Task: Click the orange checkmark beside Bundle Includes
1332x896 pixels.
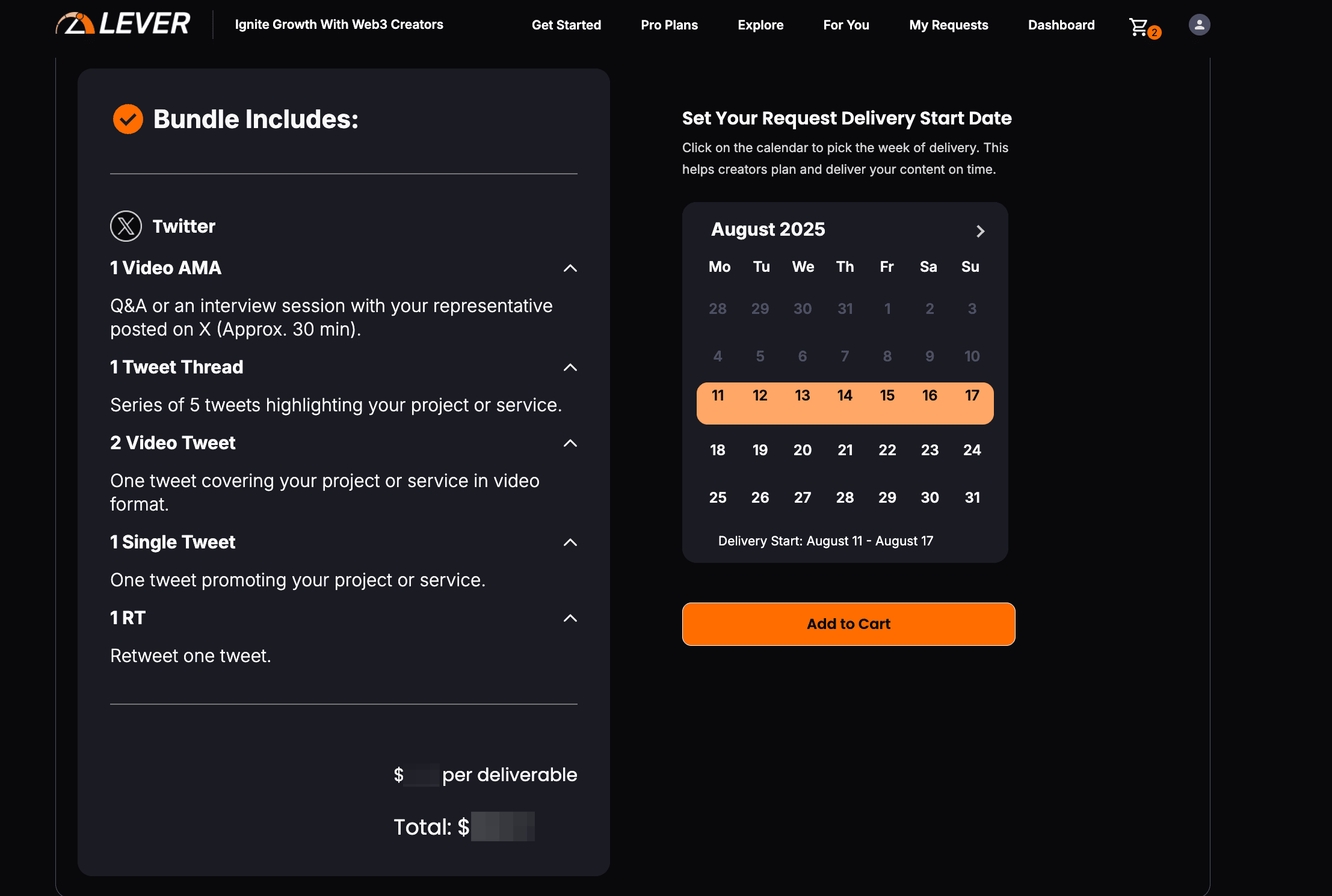Action: click(127, 118)
